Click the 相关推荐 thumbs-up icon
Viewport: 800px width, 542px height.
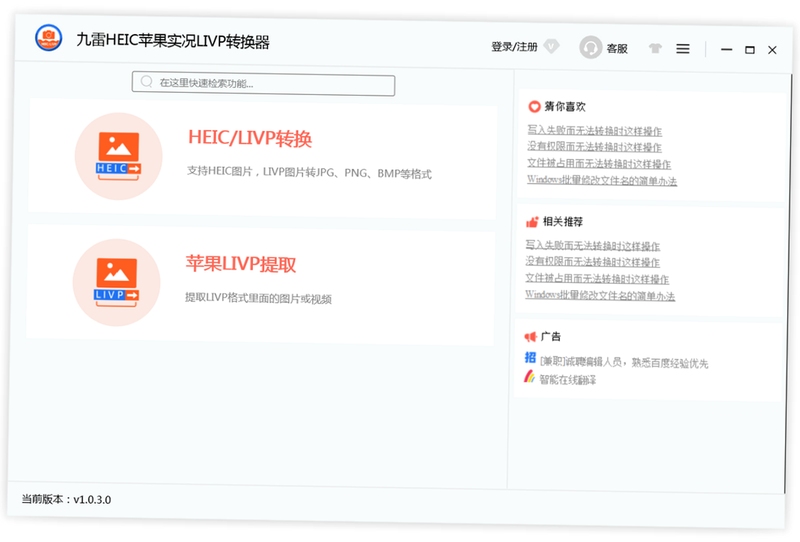coord(532,221)
